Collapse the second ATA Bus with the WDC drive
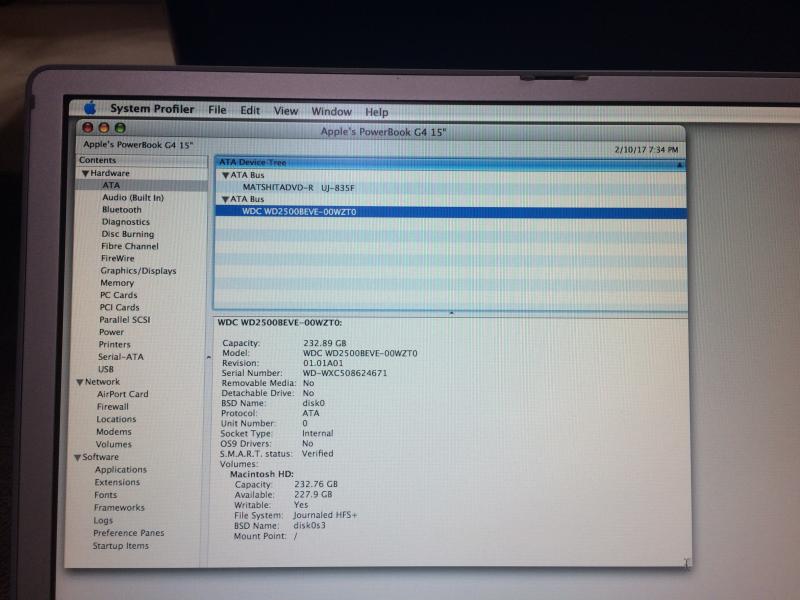800x600 pixels. (225, 199)
